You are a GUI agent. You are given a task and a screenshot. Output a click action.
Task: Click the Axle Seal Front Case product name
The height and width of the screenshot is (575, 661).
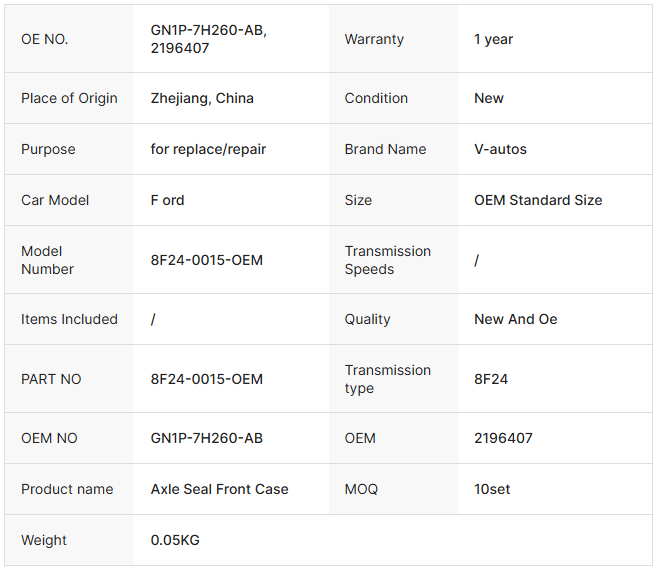(x=219, y=489)
